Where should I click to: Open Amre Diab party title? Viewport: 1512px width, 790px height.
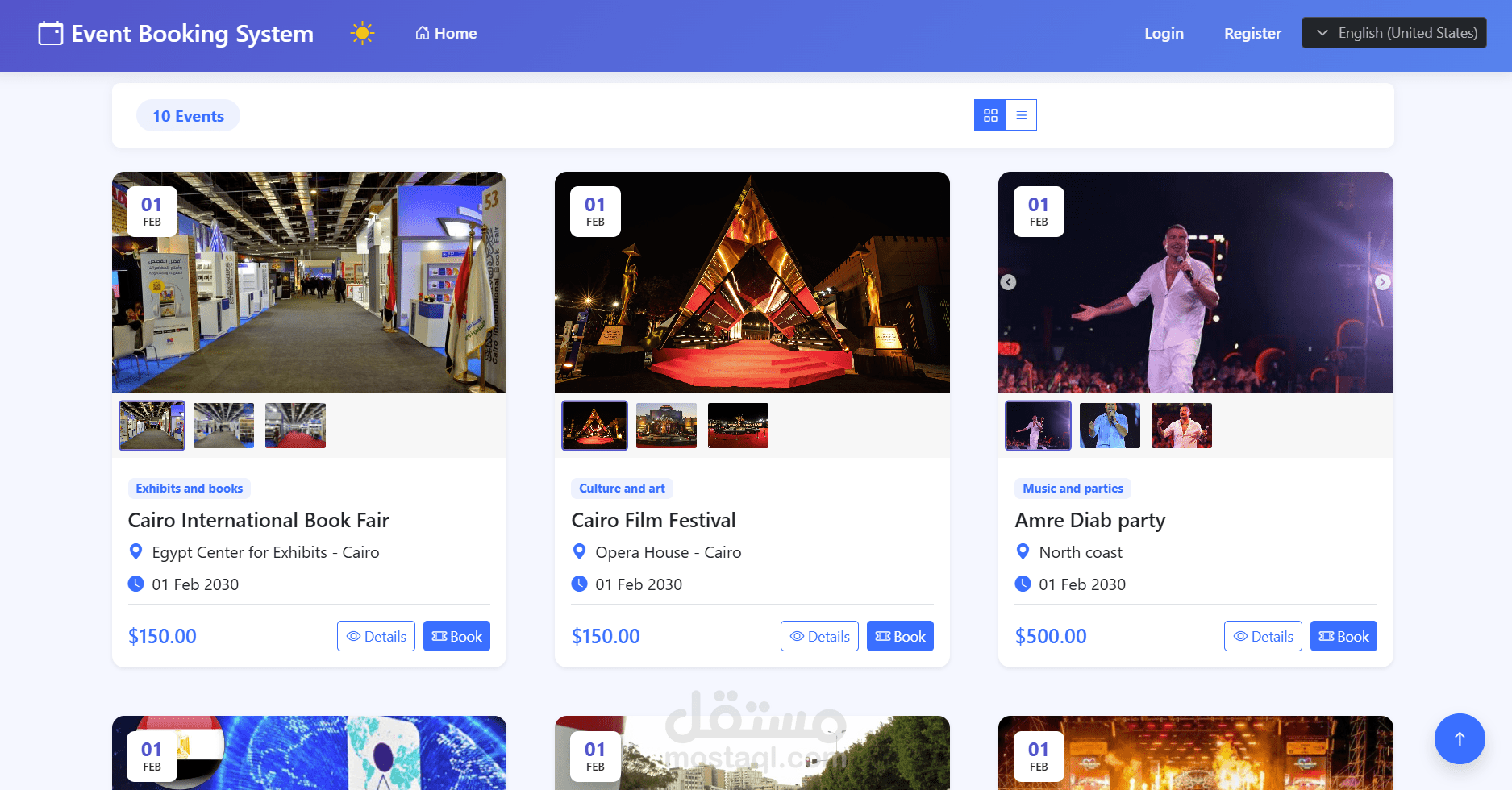(x=1090, y=521)
